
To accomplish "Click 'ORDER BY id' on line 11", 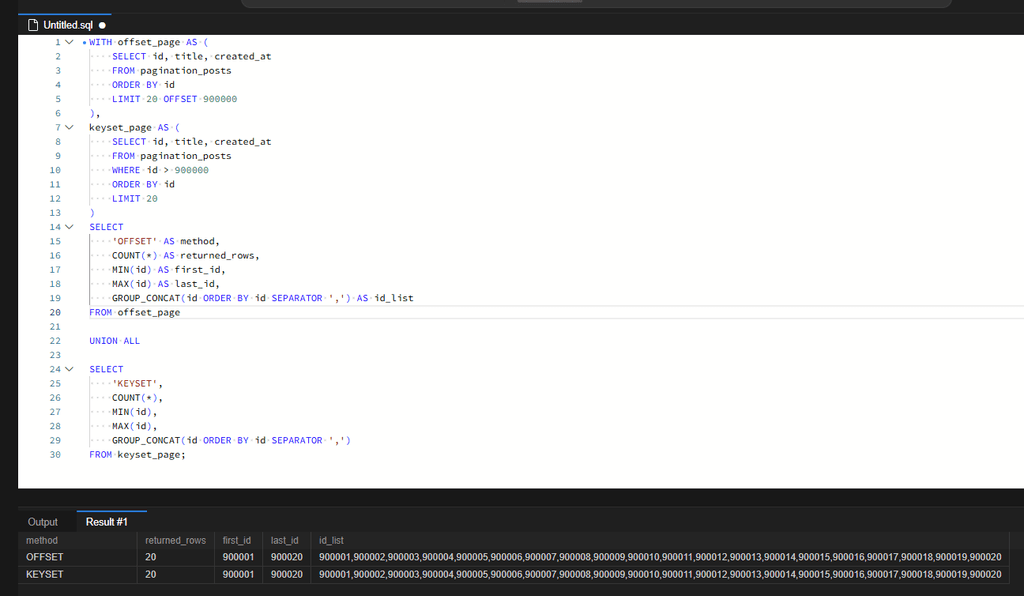I will [x=143, y=185].
